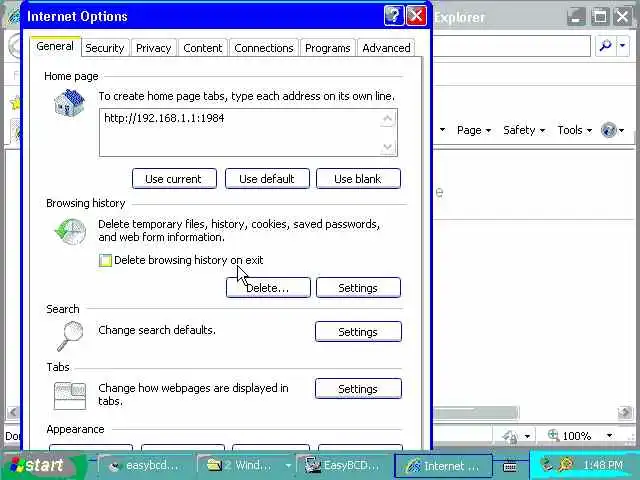
Task: Switch to EasyBCD taskbar button
Action: point(344,465)
